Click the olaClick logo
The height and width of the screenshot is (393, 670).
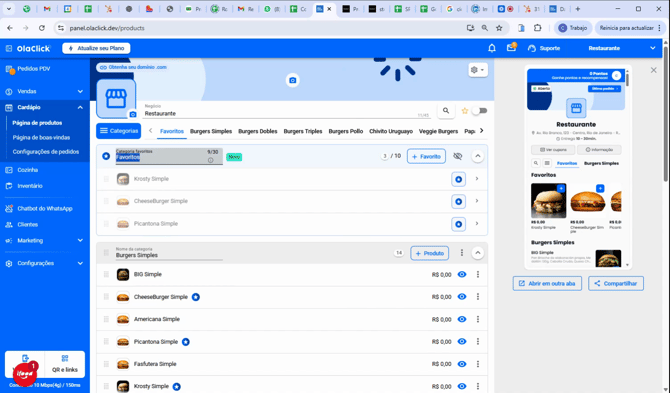[34, 48]
